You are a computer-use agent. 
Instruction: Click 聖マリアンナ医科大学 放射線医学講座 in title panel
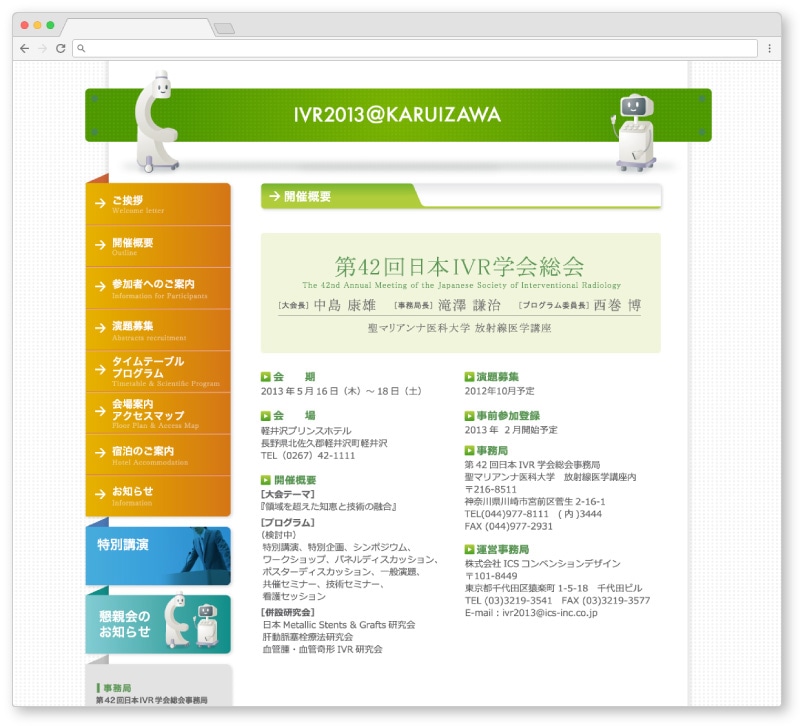coord(460,328)
